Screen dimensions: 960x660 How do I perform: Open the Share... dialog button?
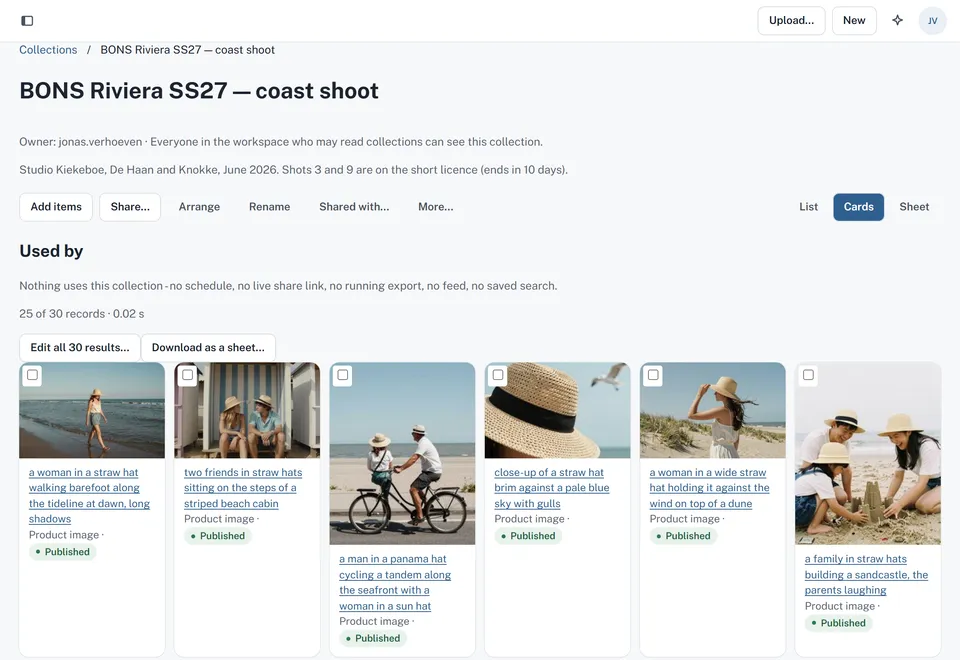pos(130,207)
